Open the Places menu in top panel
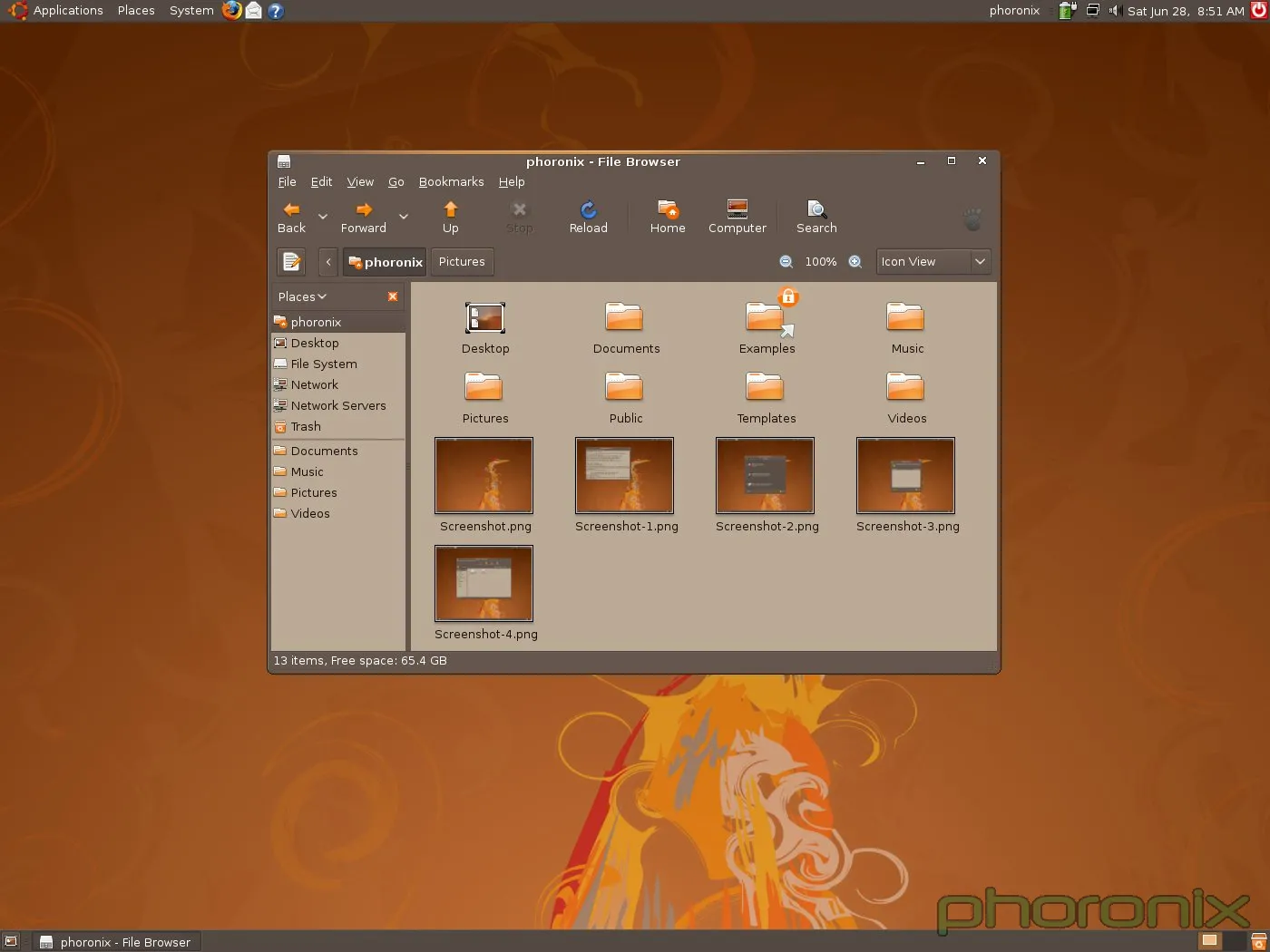This screenshot has height=952, width=1270. pyautogui.click(x=136, y=11)
